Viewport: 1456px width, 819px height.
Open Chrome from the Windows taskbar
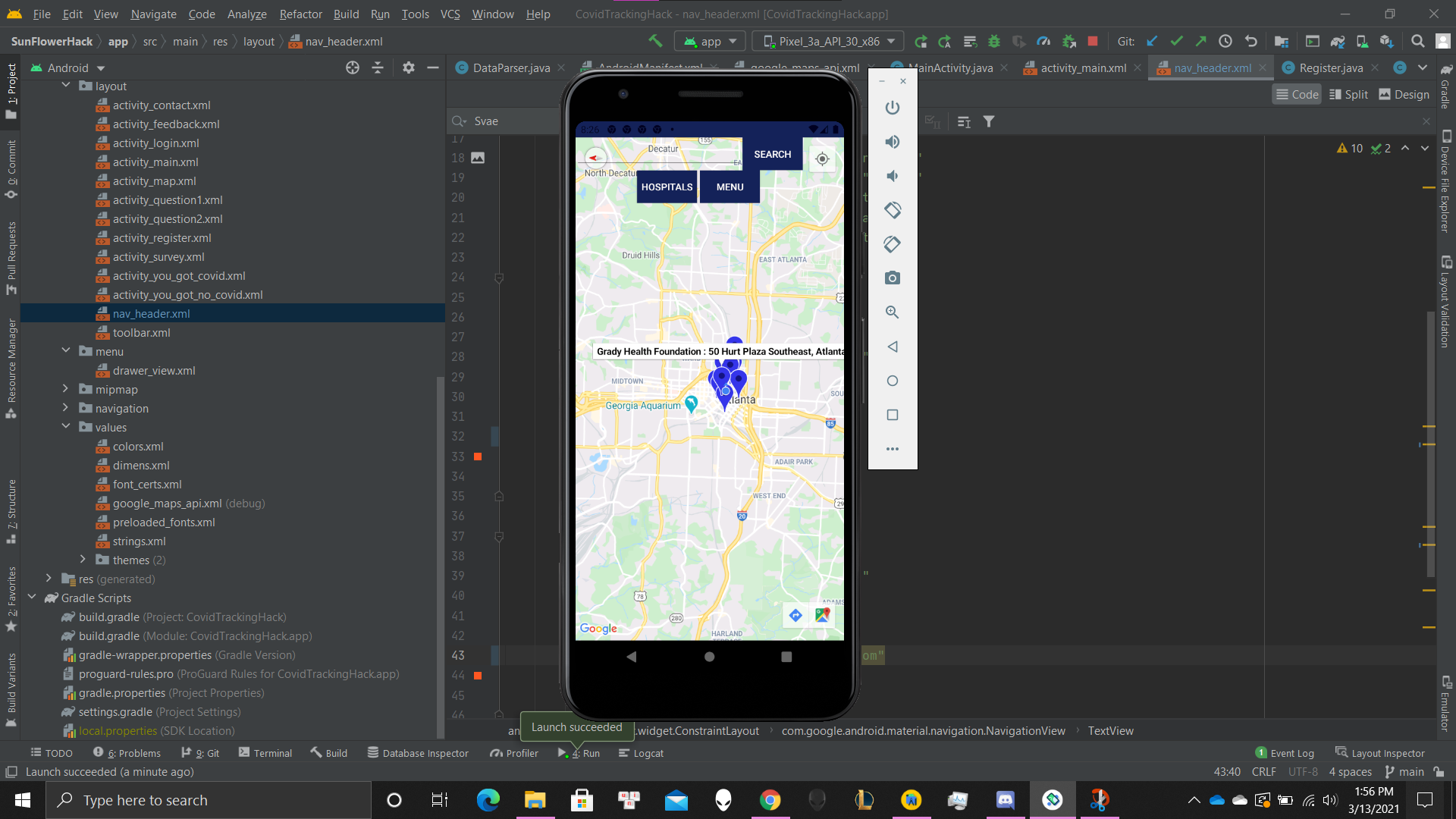[x=770, y=800]
